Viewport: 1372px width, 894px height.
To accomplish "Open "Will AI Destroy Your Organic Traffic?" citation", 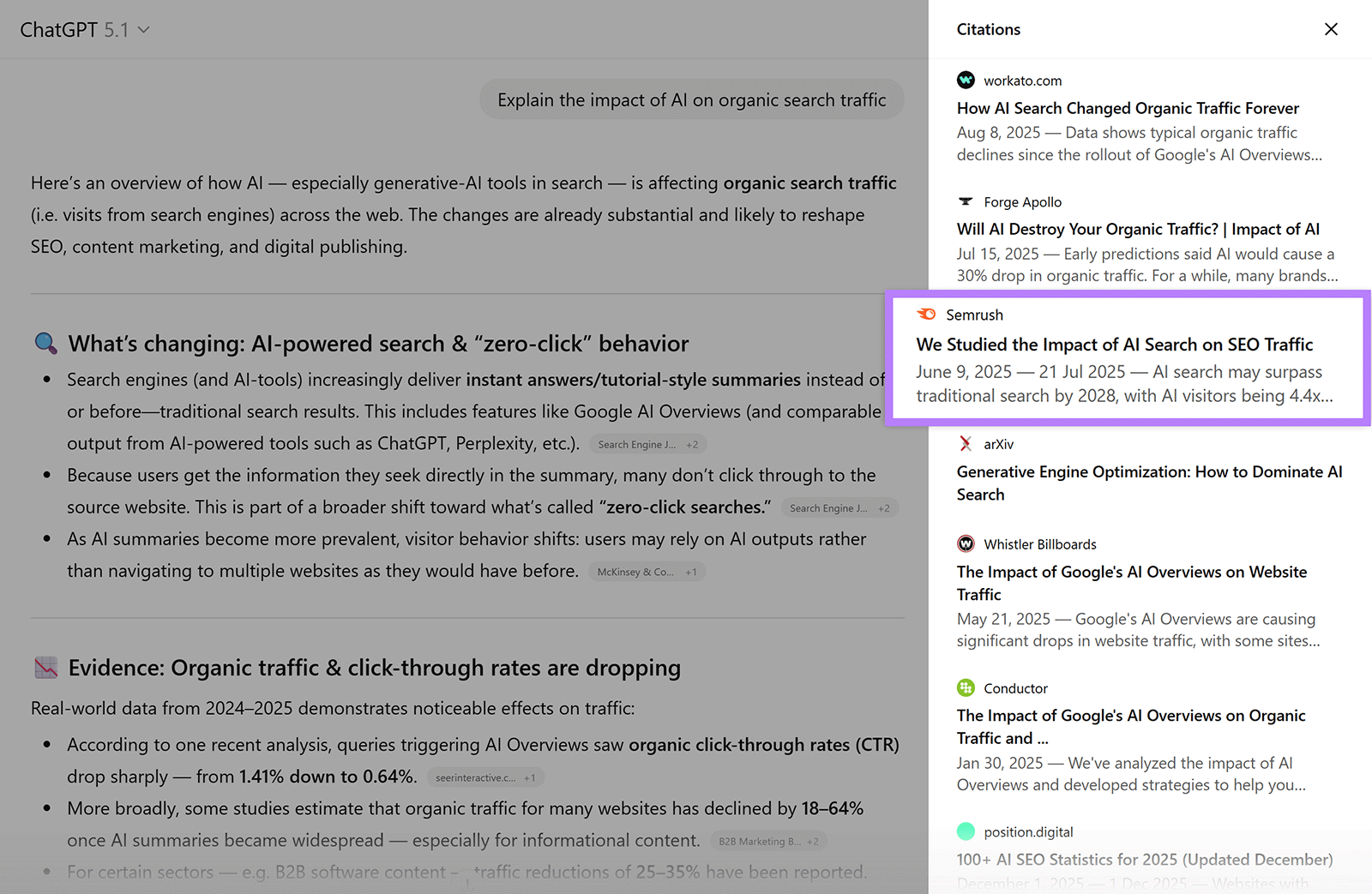I will tap(1138, 229).
